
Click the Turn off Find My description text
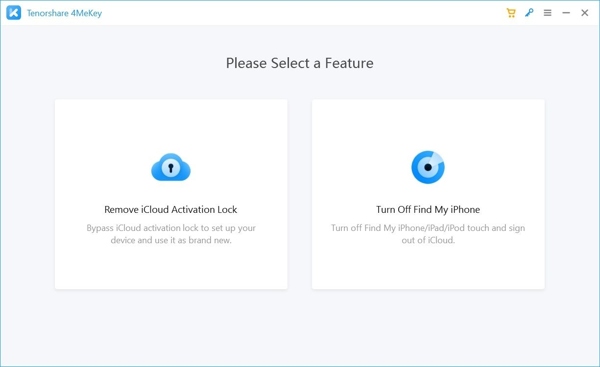click(428, 234)
